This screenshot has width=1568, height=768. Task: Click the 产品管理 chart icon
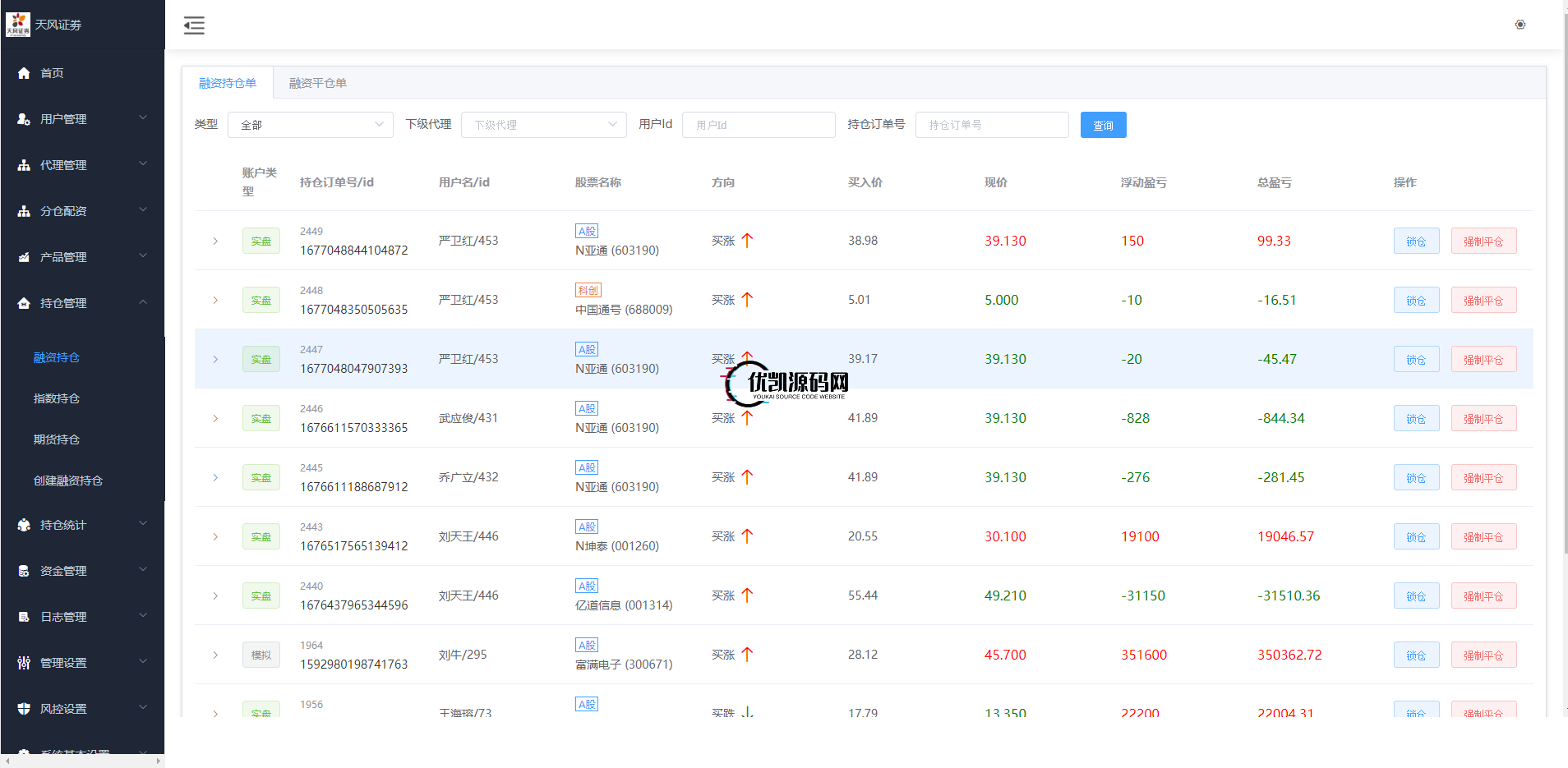pos(24,257)
